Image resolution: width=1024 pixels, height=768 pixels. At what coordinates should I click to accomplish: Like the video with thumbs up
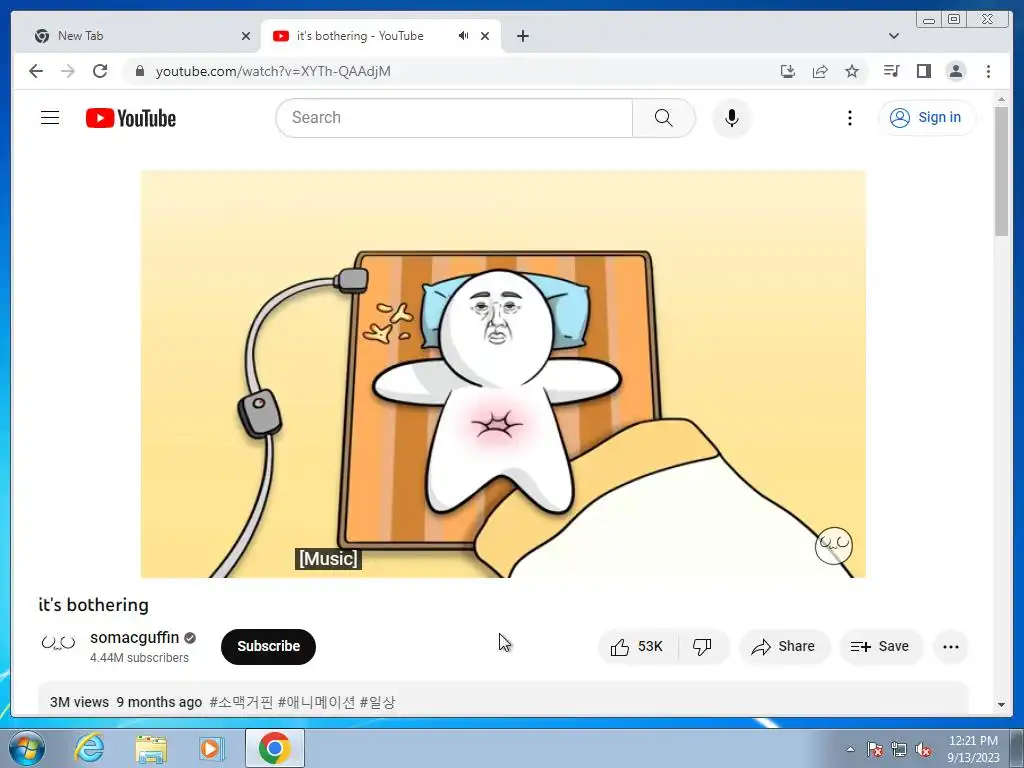tap(637, 647)
